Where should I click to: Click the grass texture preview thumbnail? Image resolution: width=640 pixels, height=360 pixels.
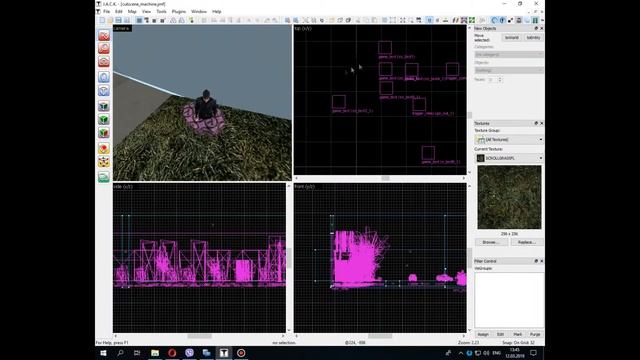[509, 197]
